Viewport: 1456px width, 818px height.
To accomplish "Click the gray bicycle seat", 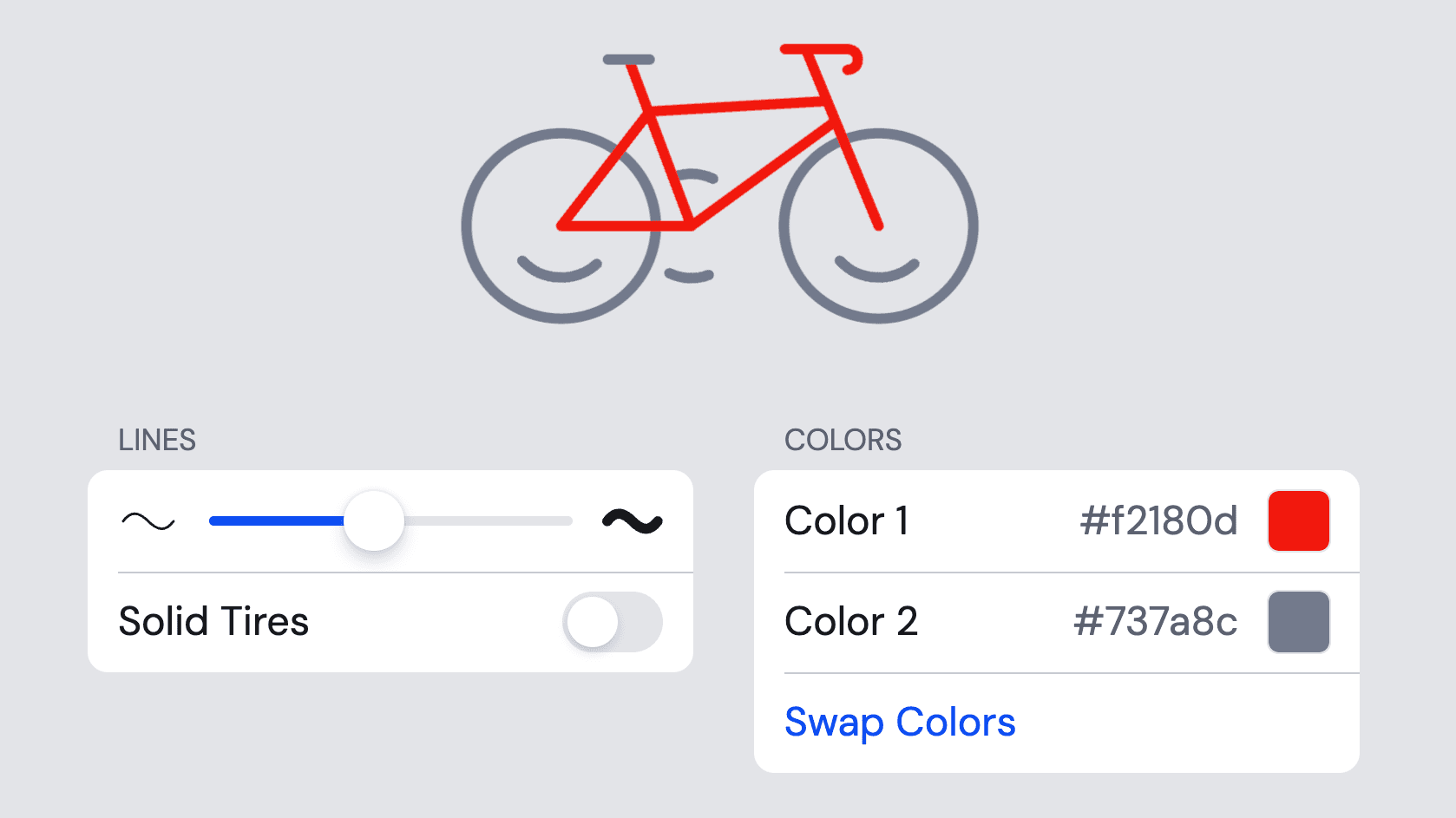I will [x=629, y=60].
